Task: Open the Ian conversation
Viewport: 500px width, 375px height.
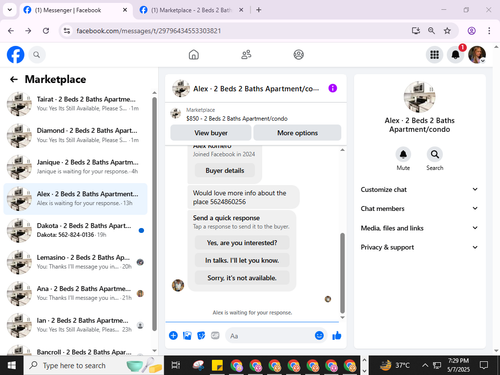Action: pos(76,325)
